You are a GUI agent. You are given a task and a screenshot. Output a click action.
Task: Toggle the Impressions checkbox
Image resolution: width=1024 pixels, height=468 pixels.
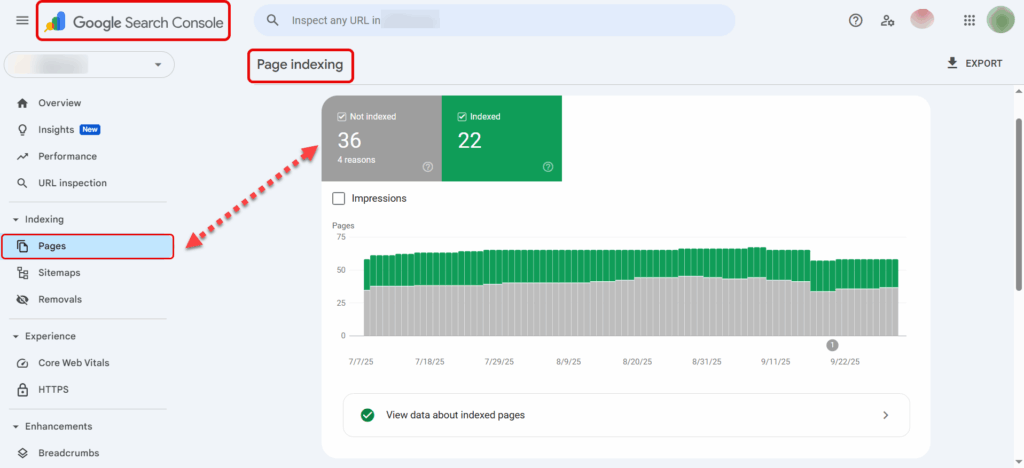pos(338,198)
